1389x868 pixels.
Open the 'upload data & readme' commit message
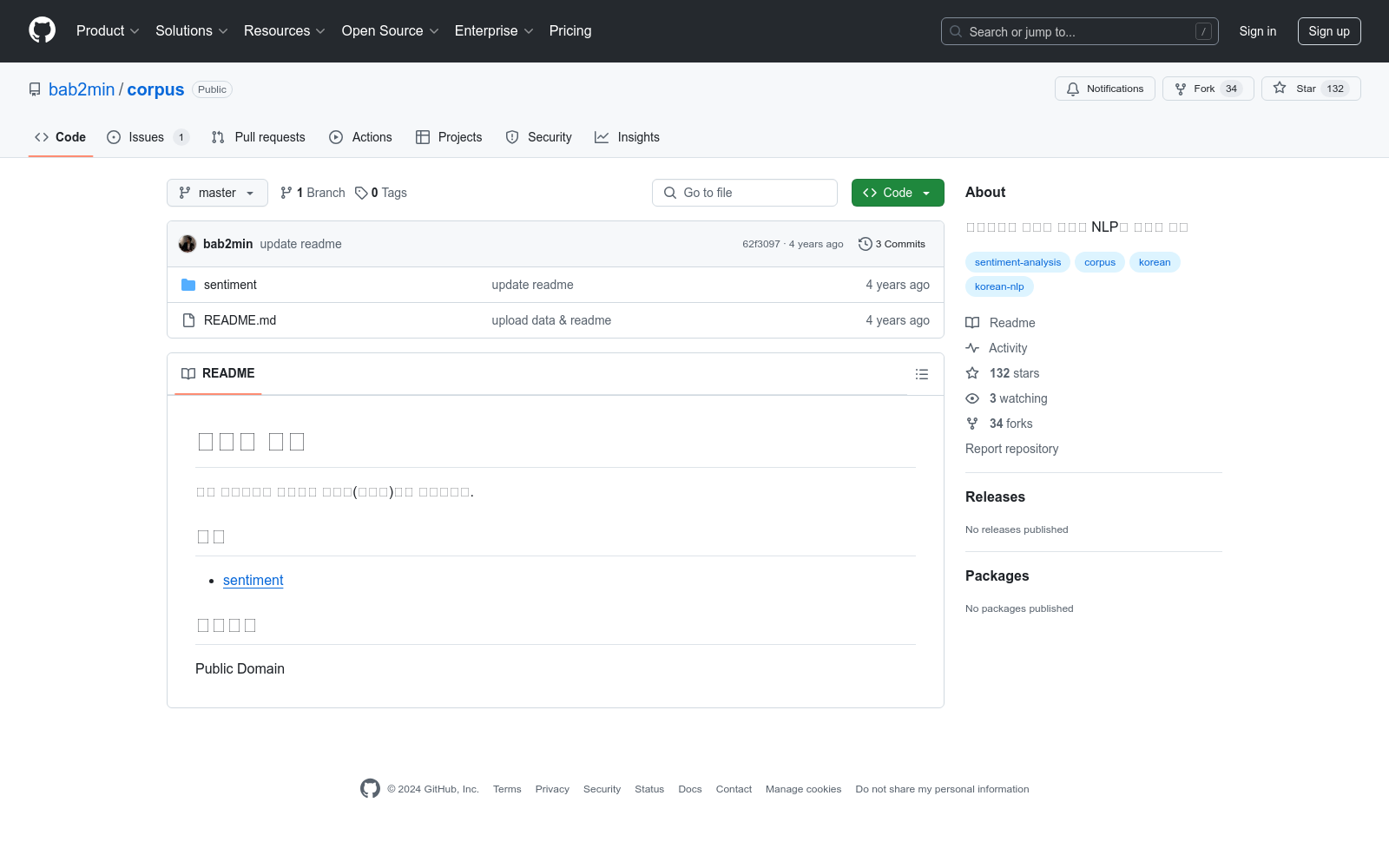pos(551,320)
